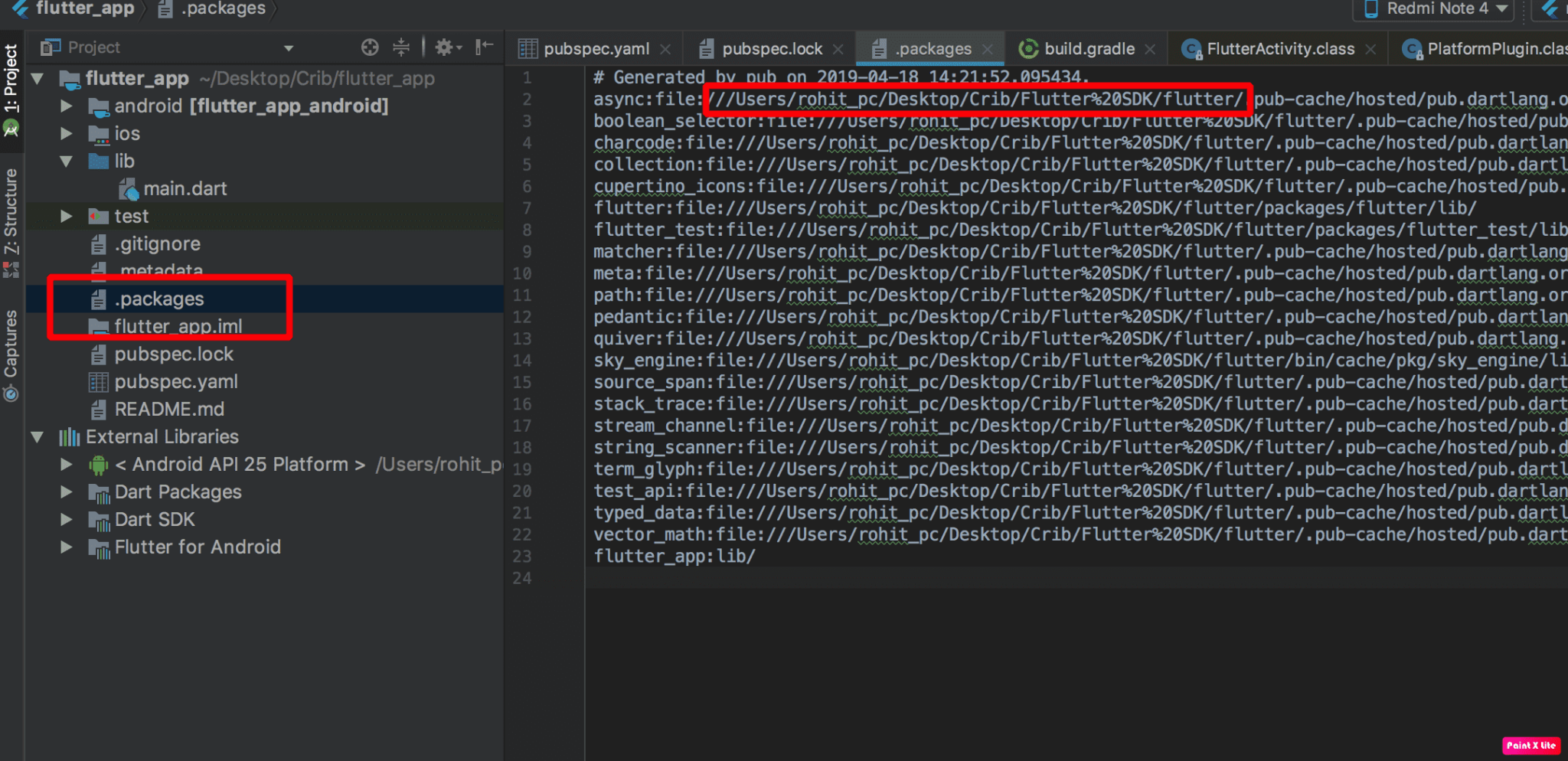Viewport: 1568px width, 761px height.
Task: Close the pubspec.lock tab
Action: pyautogui.click(x=838, y=49)
